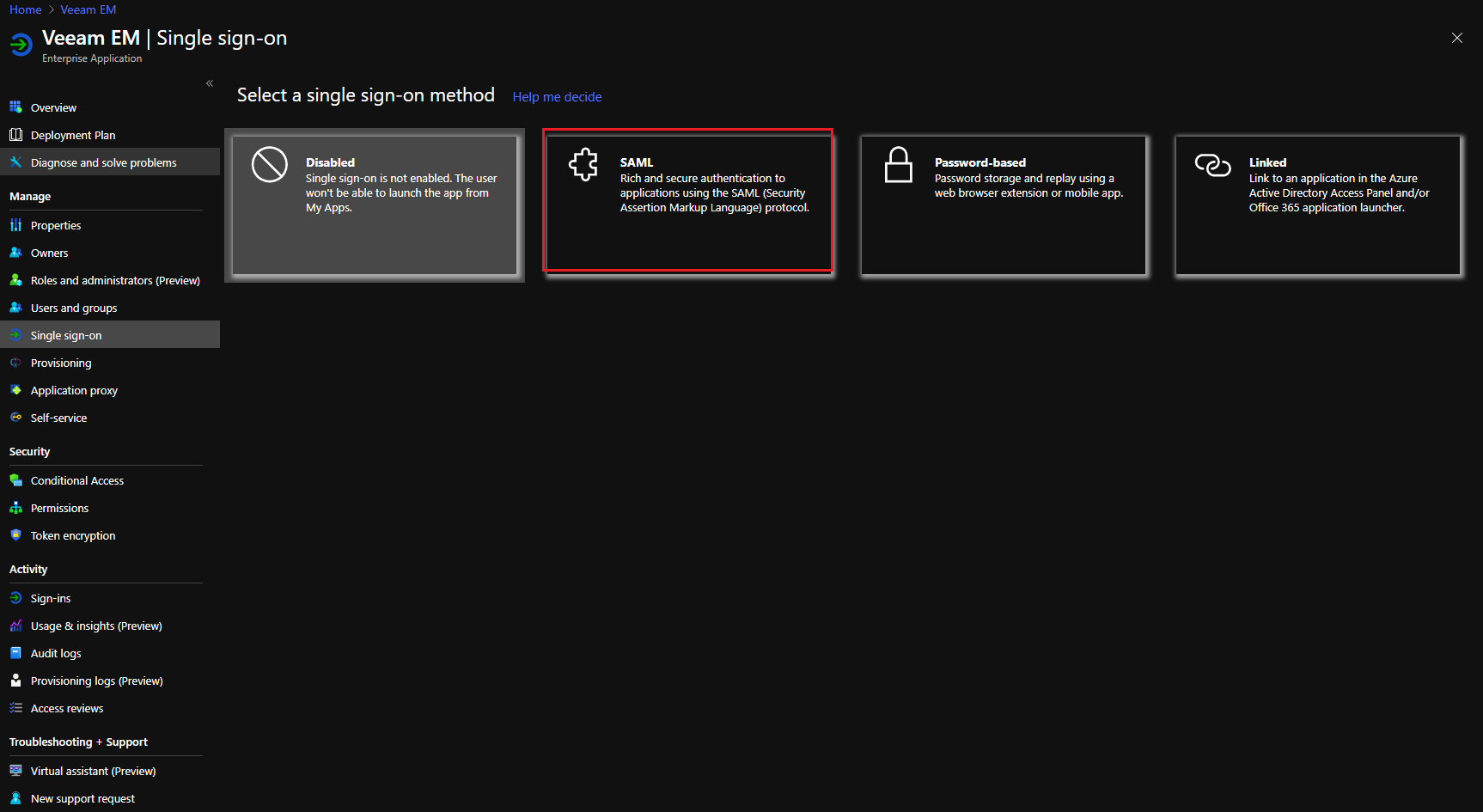Viewport: 1483px width, 812px height.
Task: Open the Overview menu item
Action: [x=110, y=107]
